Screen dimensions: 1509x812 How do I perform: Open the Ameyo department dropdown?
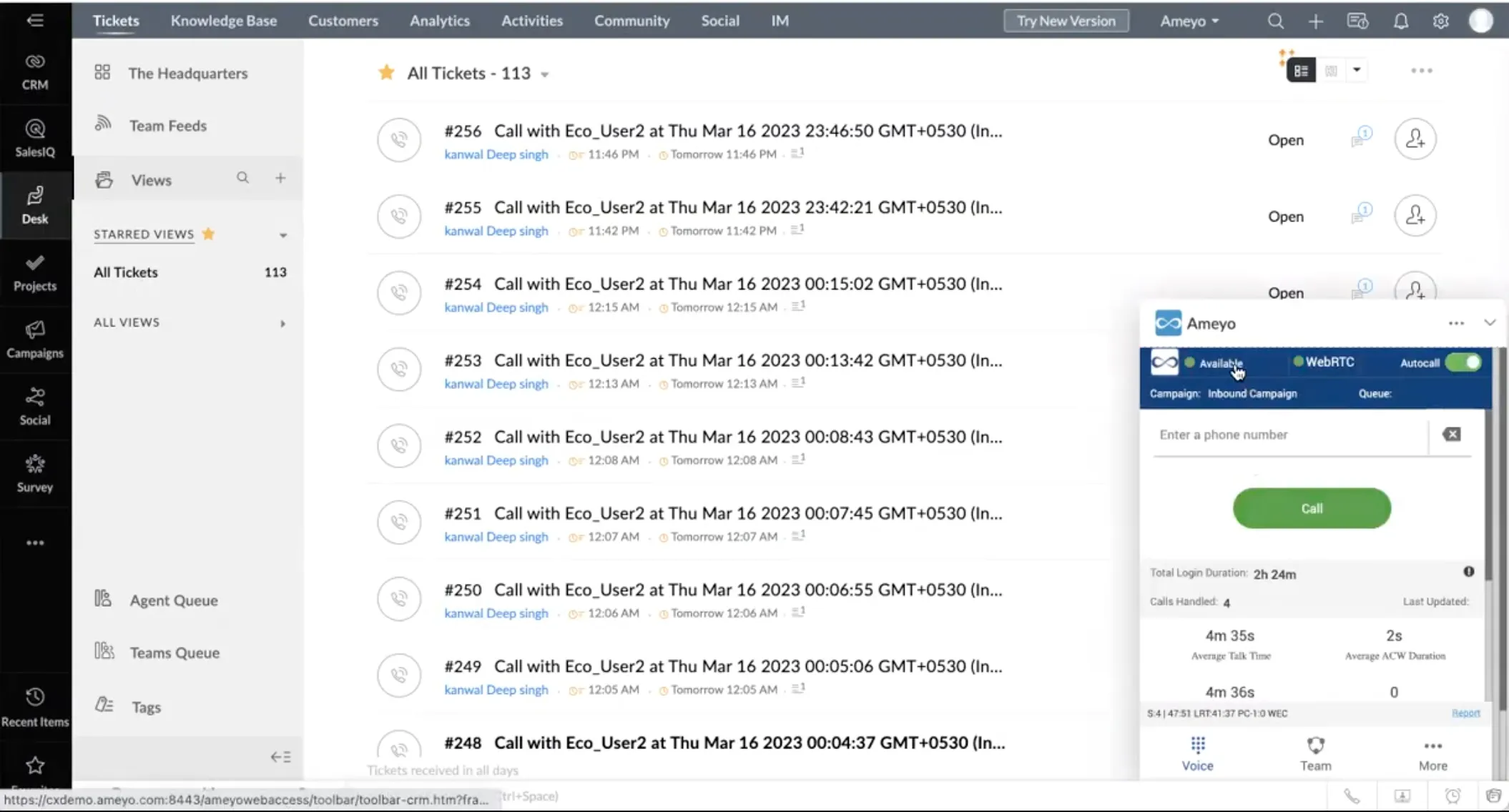tap(1189, 21)
